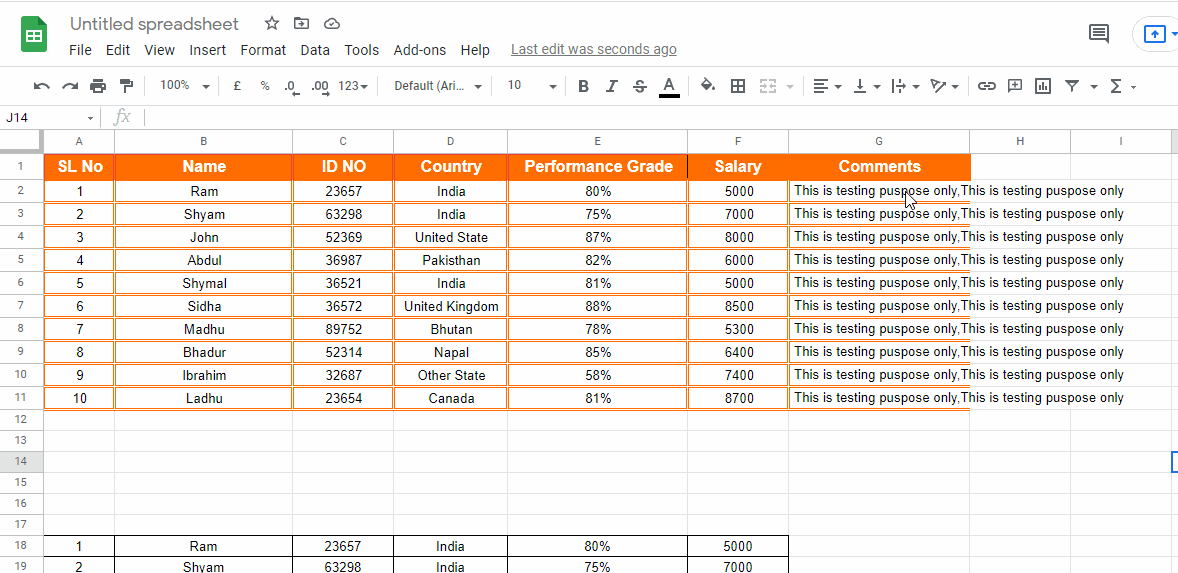Select the 'Pakisthan' country cell

click(x=451, y=261)
